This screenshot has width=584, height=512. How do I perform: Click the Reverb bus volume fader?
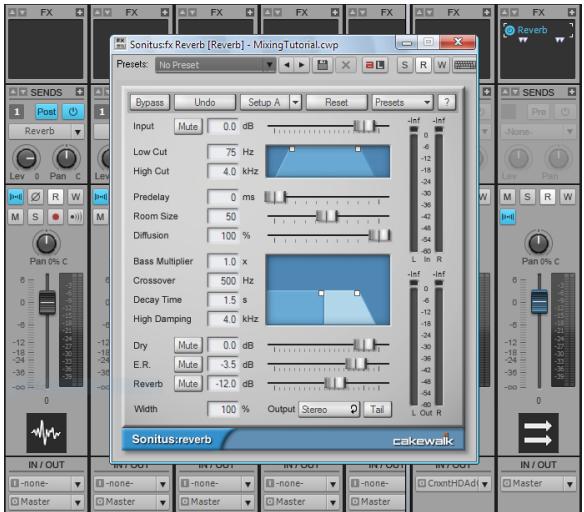(x=539, y=301)
